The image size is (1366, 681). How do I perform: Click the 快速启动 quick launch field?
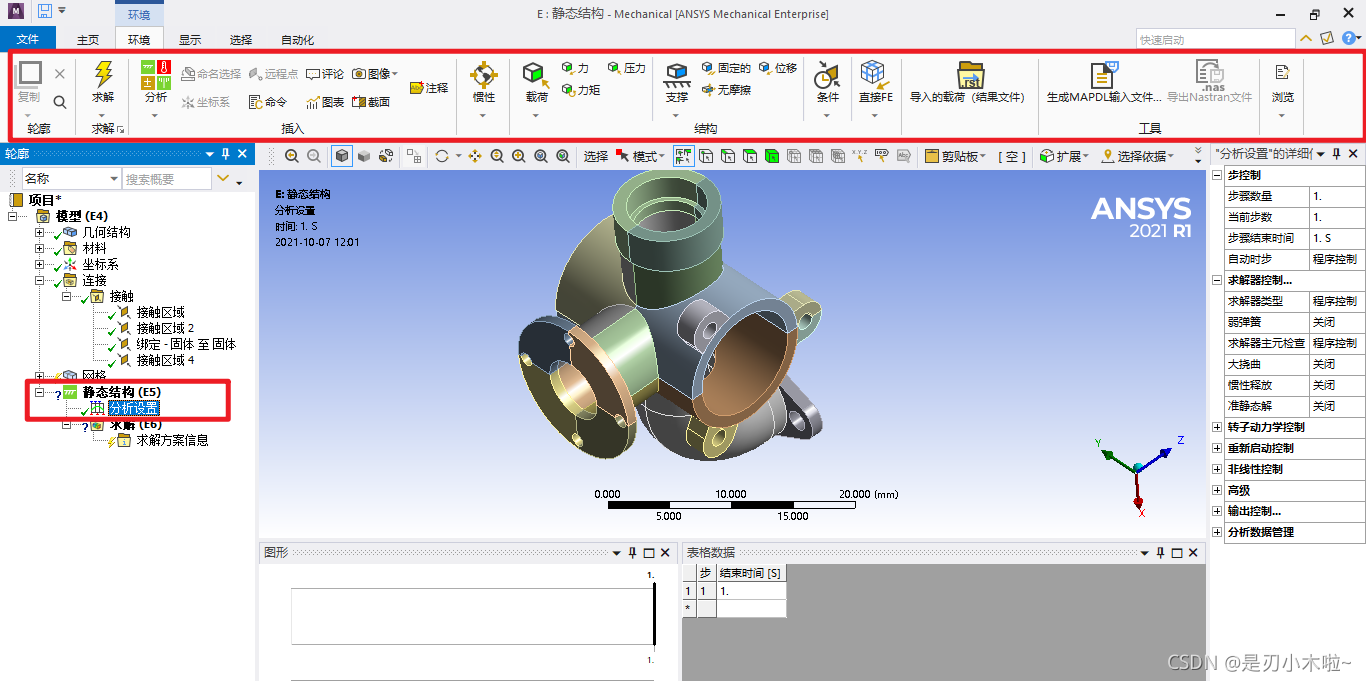click(1215, 39)
